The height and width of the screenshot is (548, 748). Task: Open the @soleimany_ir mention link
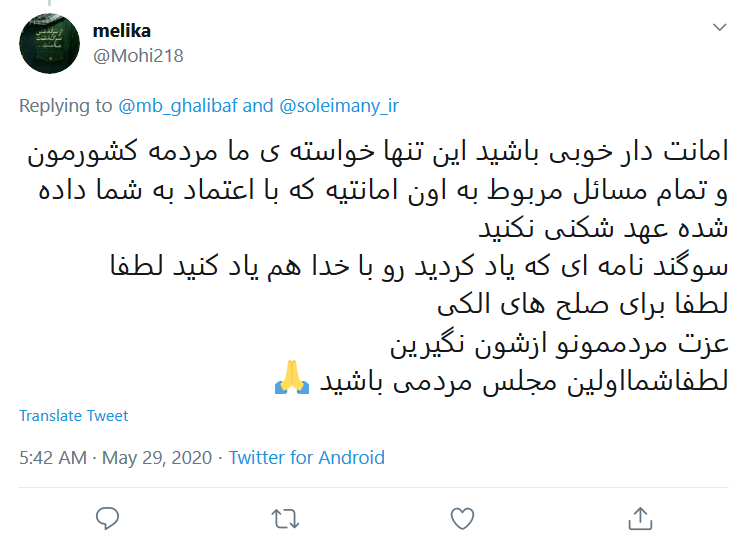tap(339, 105)
